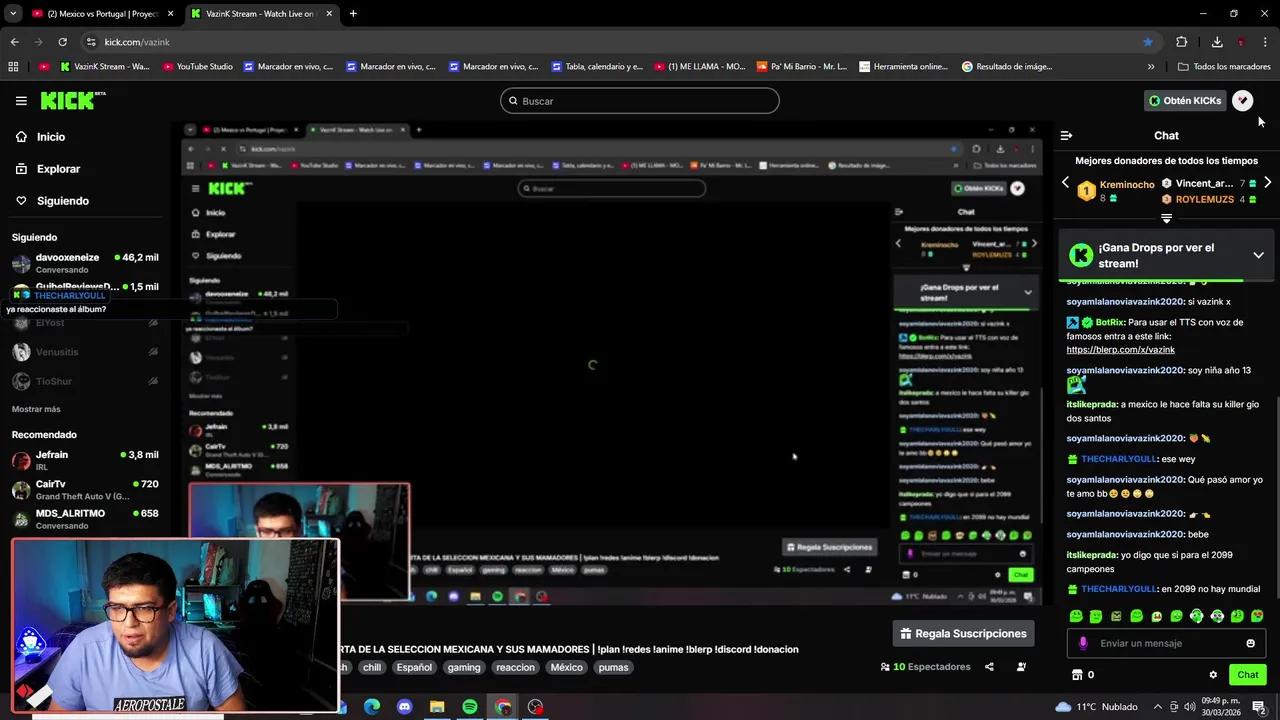Click the Español tag below stream
1280x720 pixels.
414,668
